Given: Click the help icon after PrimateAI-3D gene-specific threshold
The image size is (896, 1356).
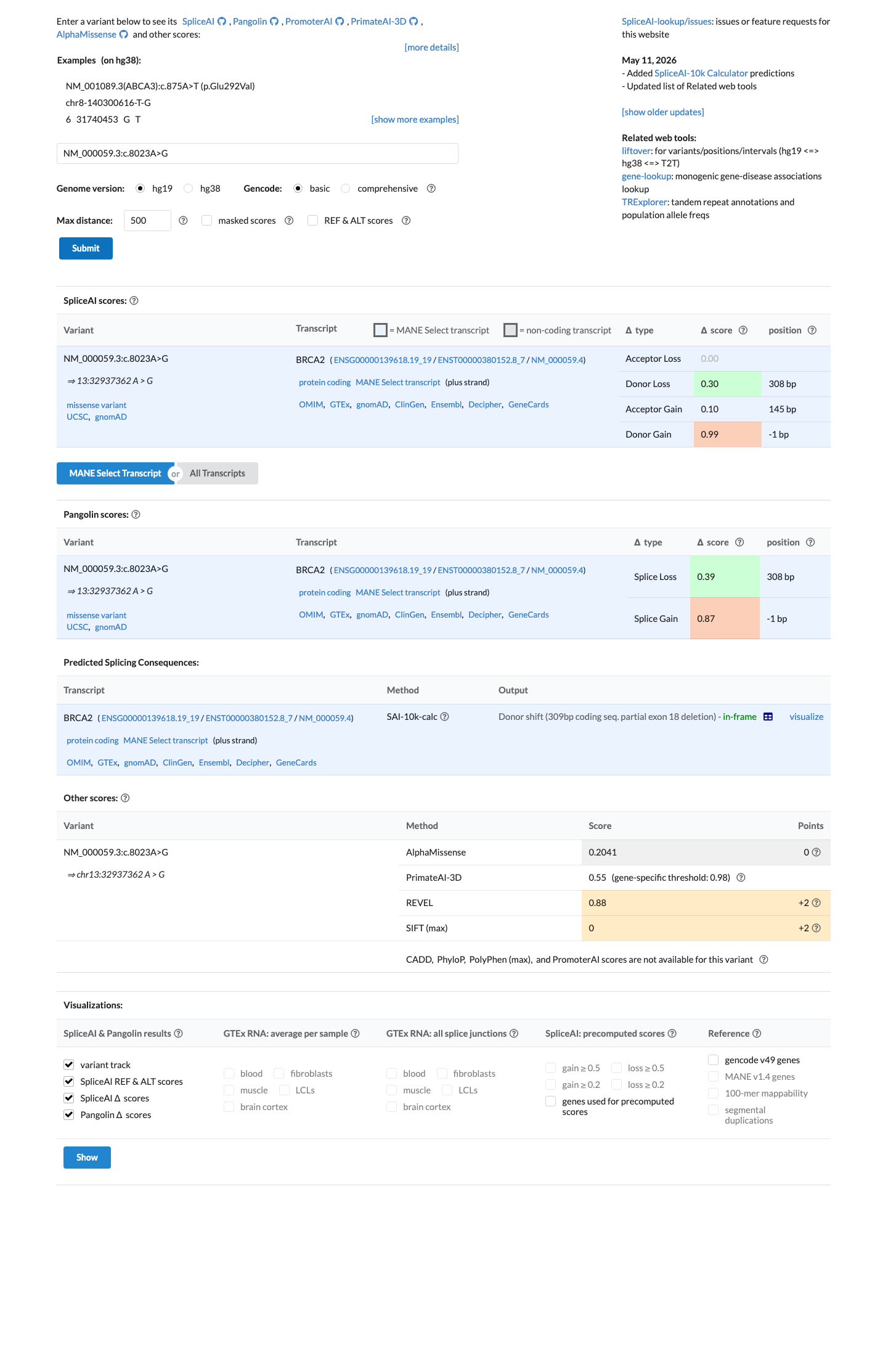Looking at the screenshot, I should pos(741,878).
